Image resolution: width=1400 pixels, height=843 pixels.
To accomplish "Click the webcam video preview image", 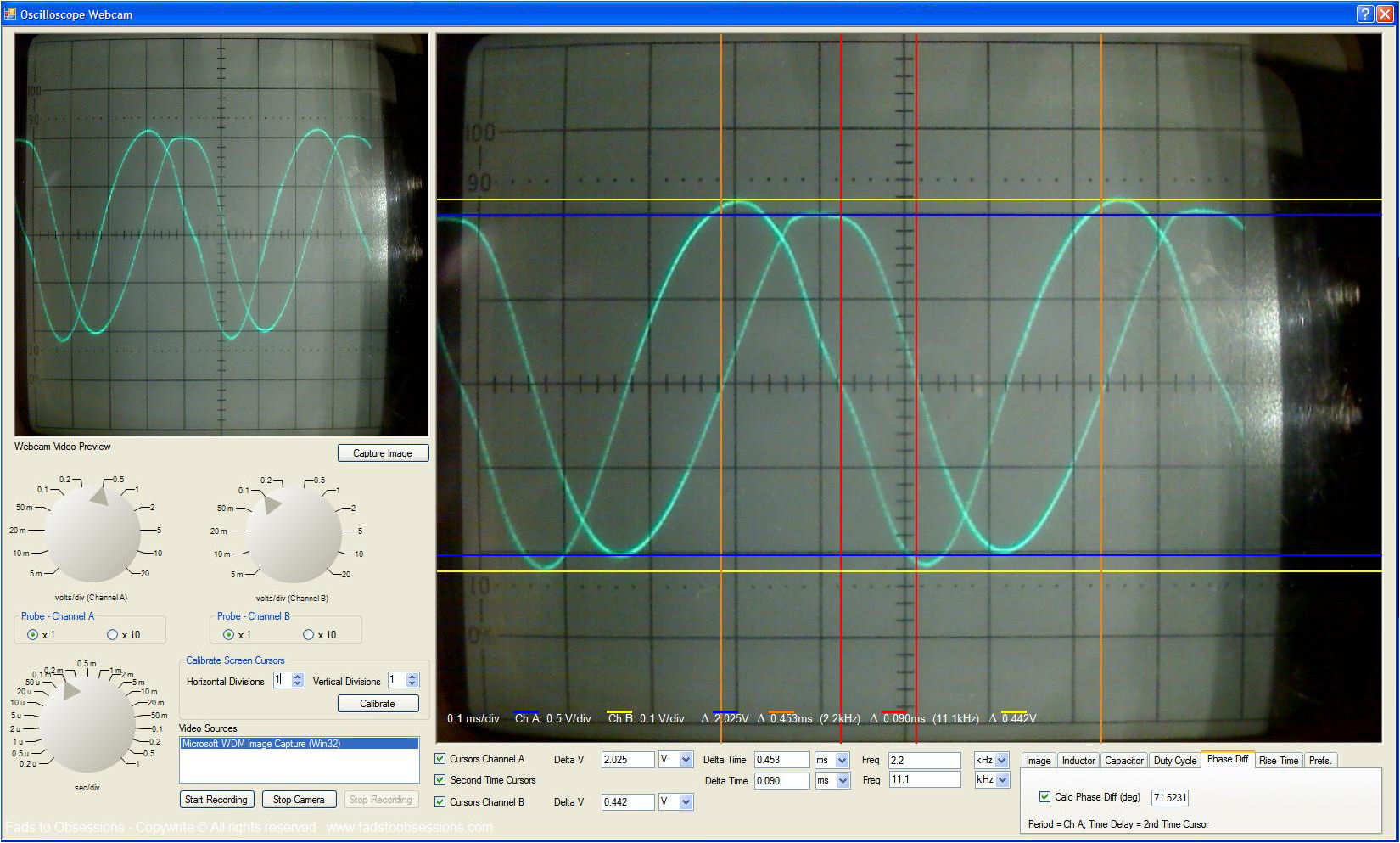I will click(x=221, y=235).
